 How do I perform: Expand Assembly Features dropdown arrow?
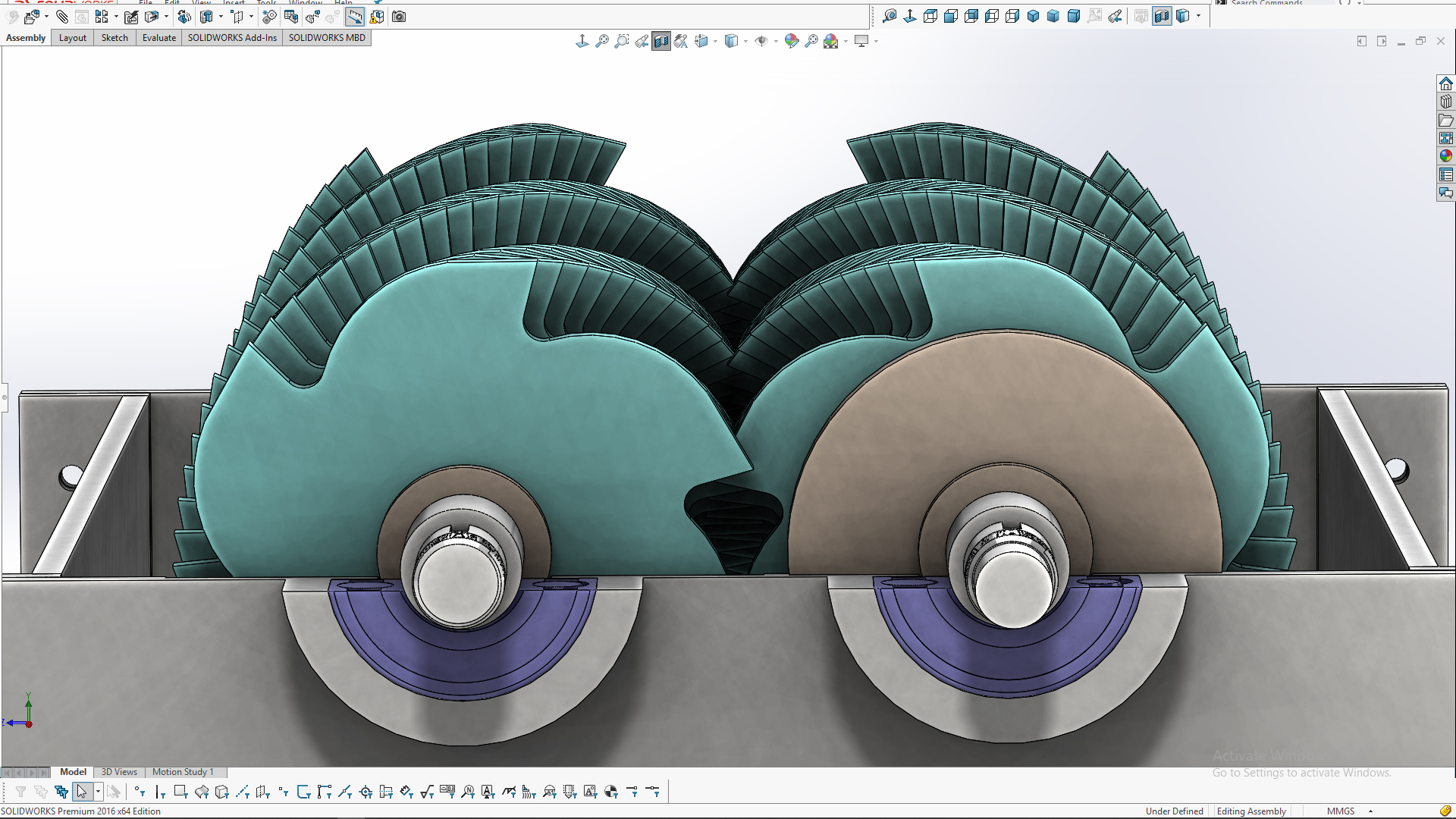tap(221, 17)
